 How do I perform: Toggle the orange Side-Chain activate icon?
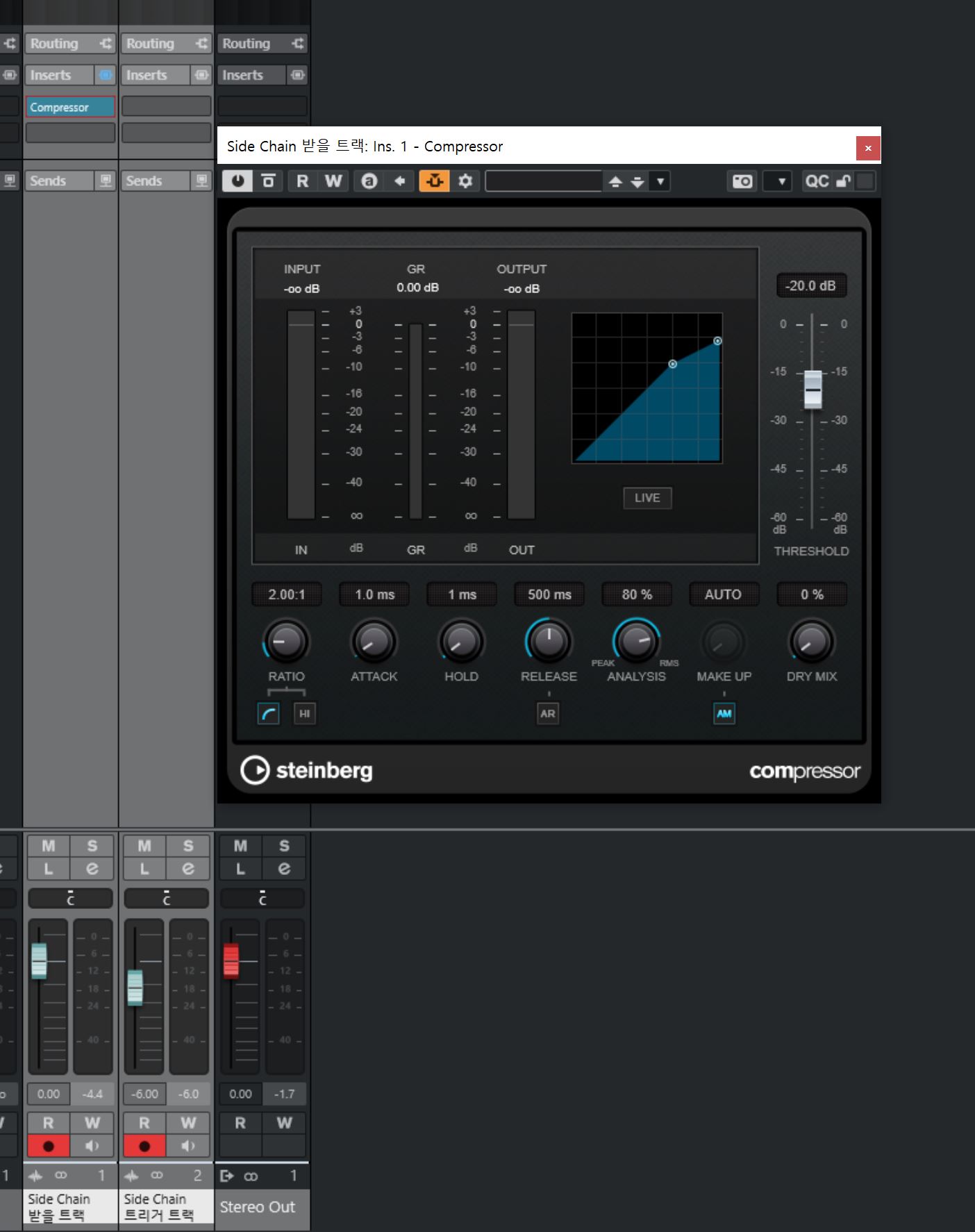pyautogui.click(x=434, y=181)
